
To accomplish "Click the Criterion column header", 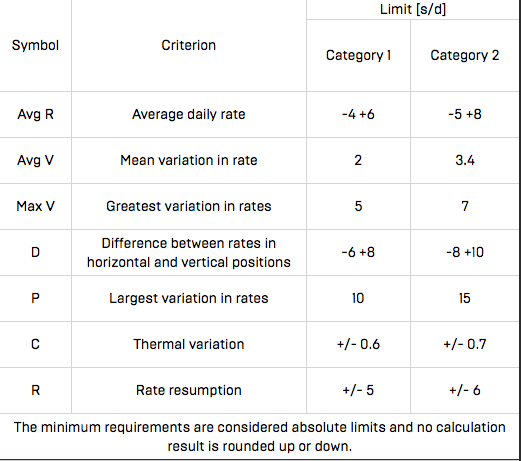I will 189,45.
